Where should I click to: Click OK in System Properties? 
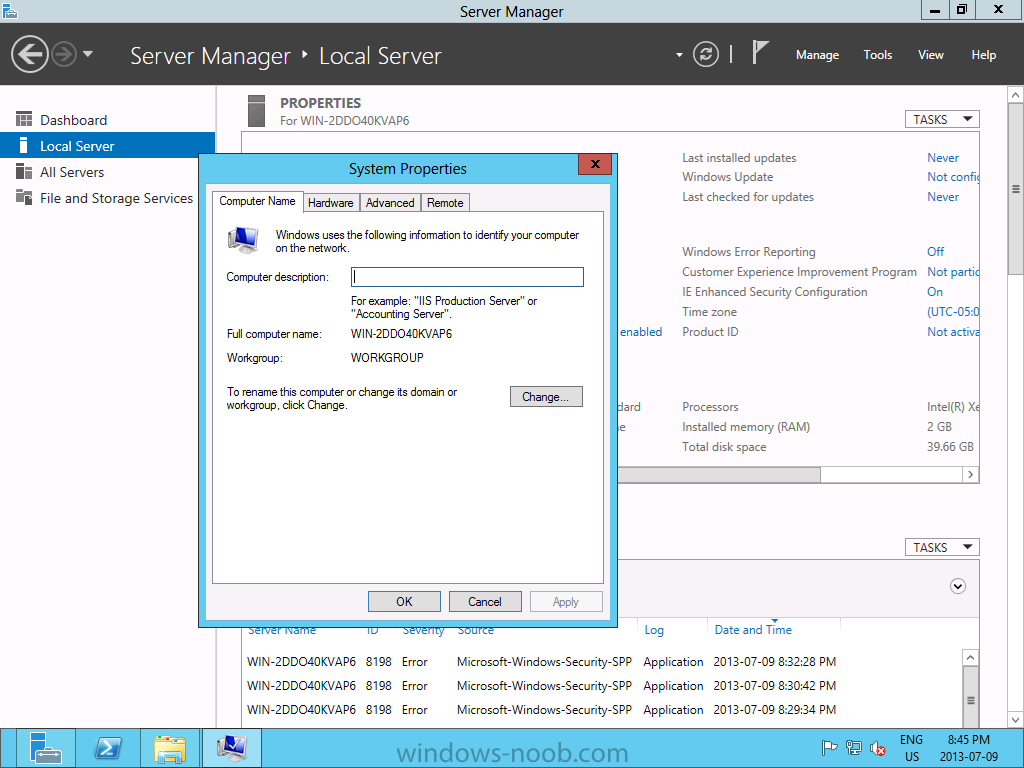point(404,601)
